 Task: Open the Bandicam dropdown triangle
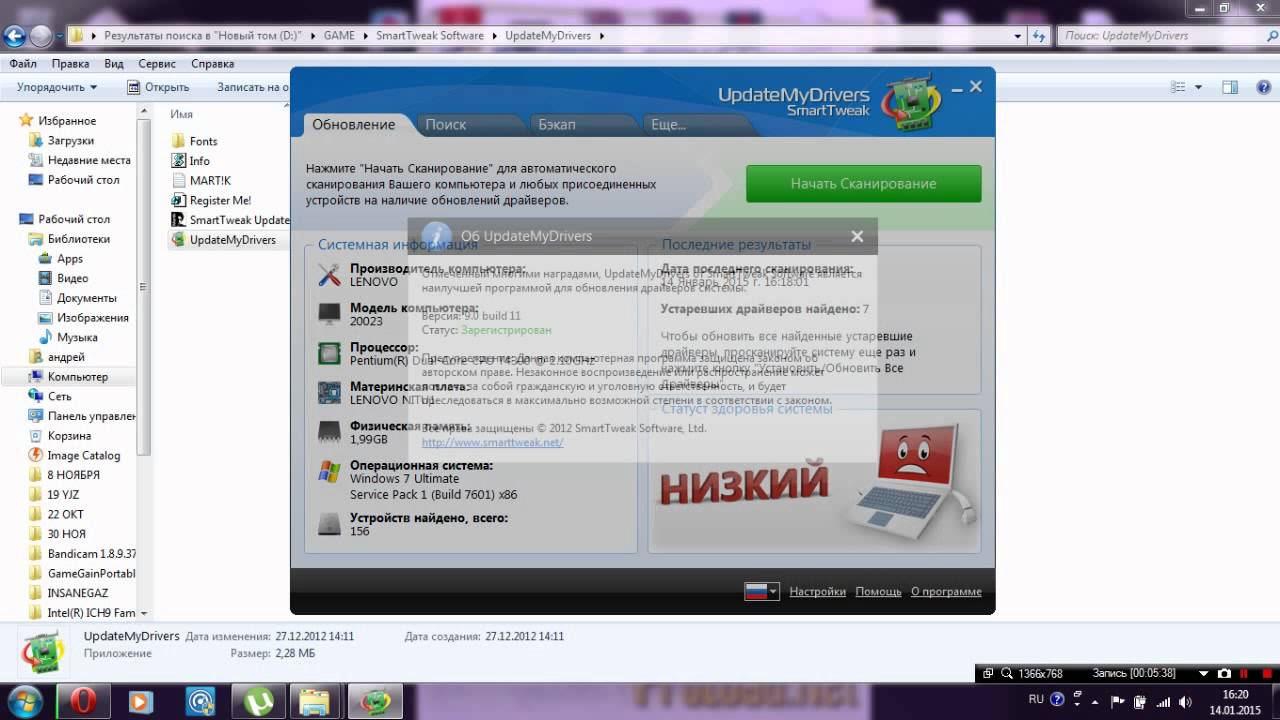click(1201, 674)
